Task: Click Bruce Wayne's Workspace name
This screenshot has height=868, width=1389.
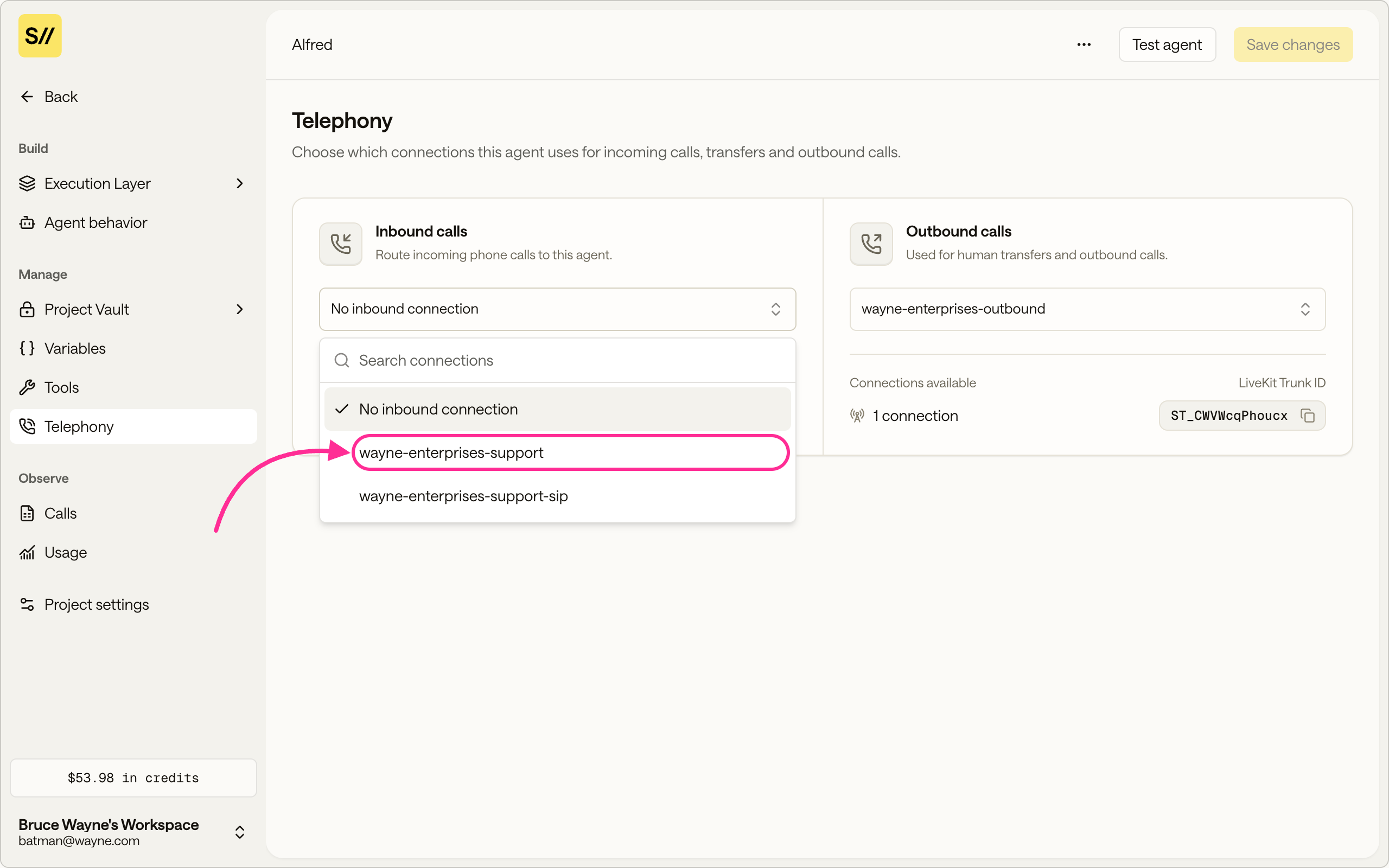Action: [x=109, y=825]
